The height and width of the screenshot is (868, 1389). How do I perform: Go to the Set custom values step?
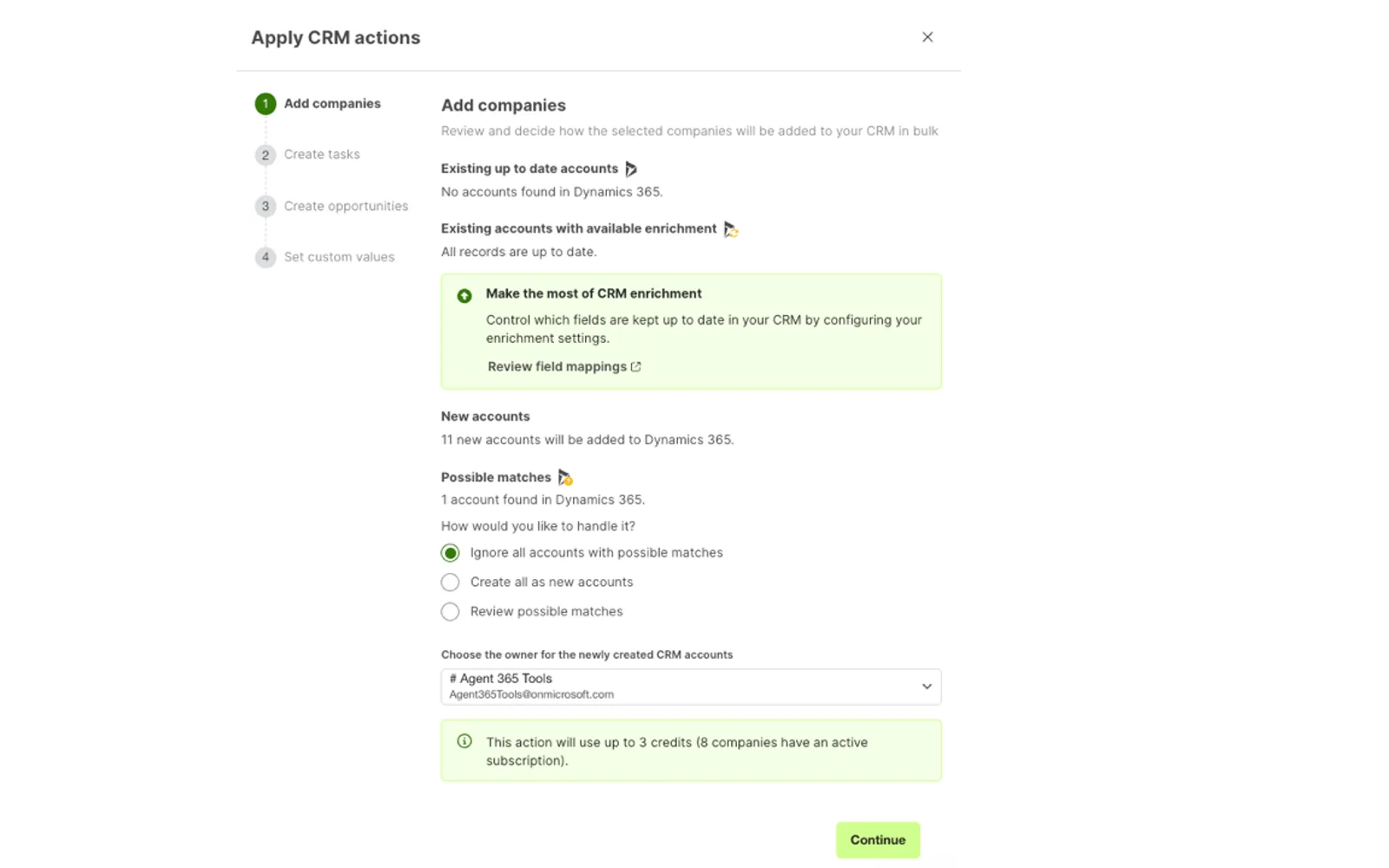[339, 257]
